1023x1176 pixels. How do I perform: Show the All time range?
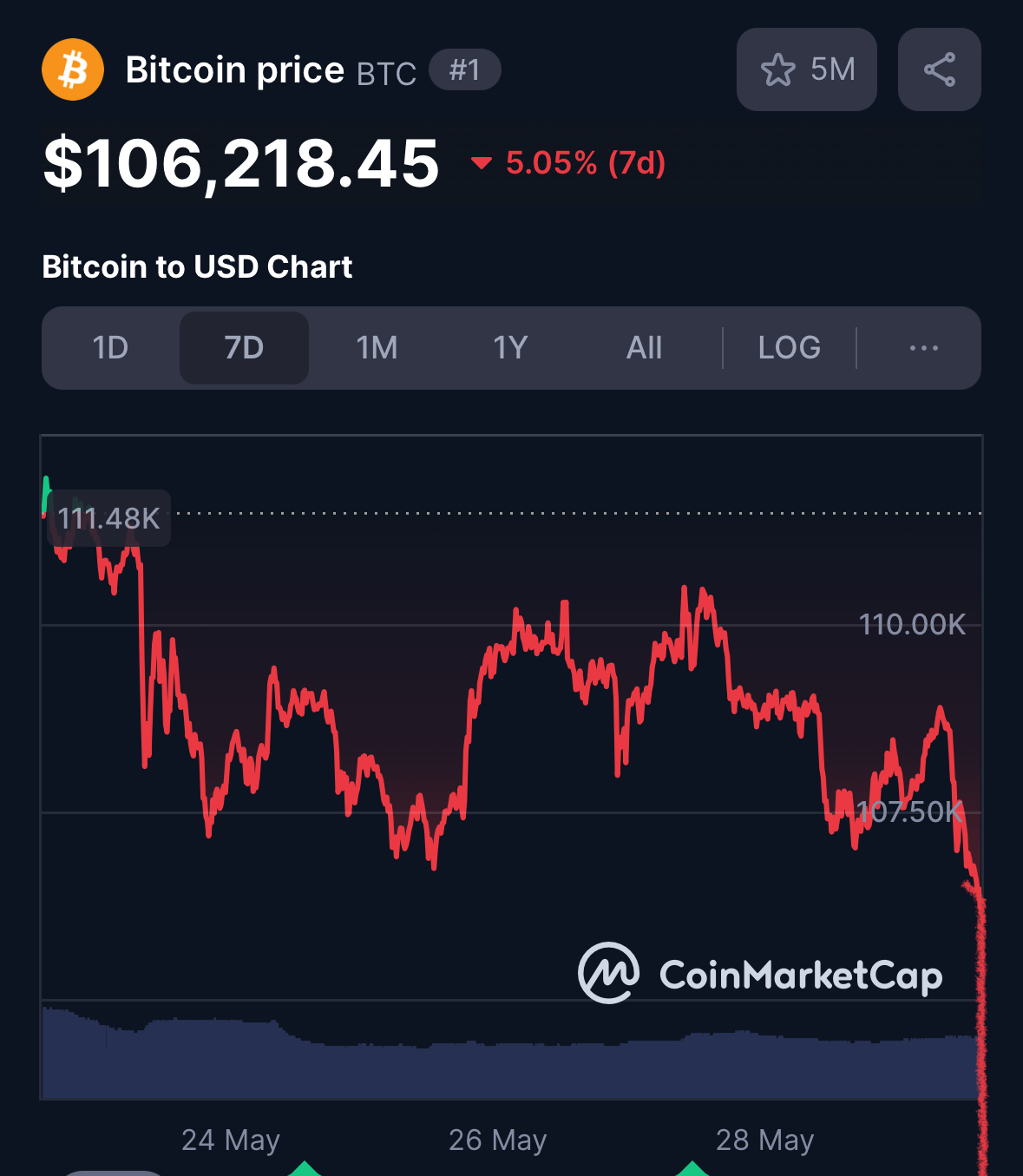point(644,348)
